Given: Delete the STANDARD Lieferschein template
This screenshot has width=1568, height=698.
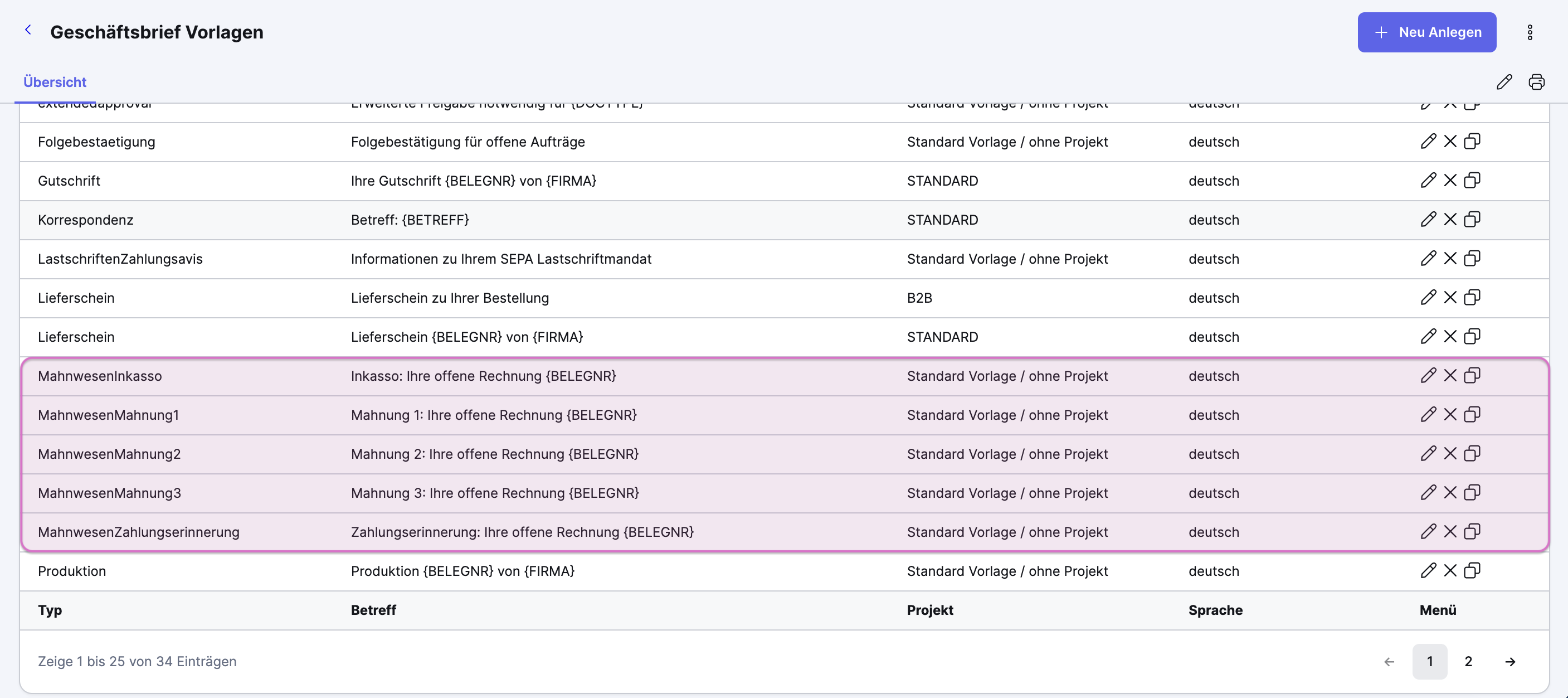Looking at the screenshot, I should point(1450,336).
